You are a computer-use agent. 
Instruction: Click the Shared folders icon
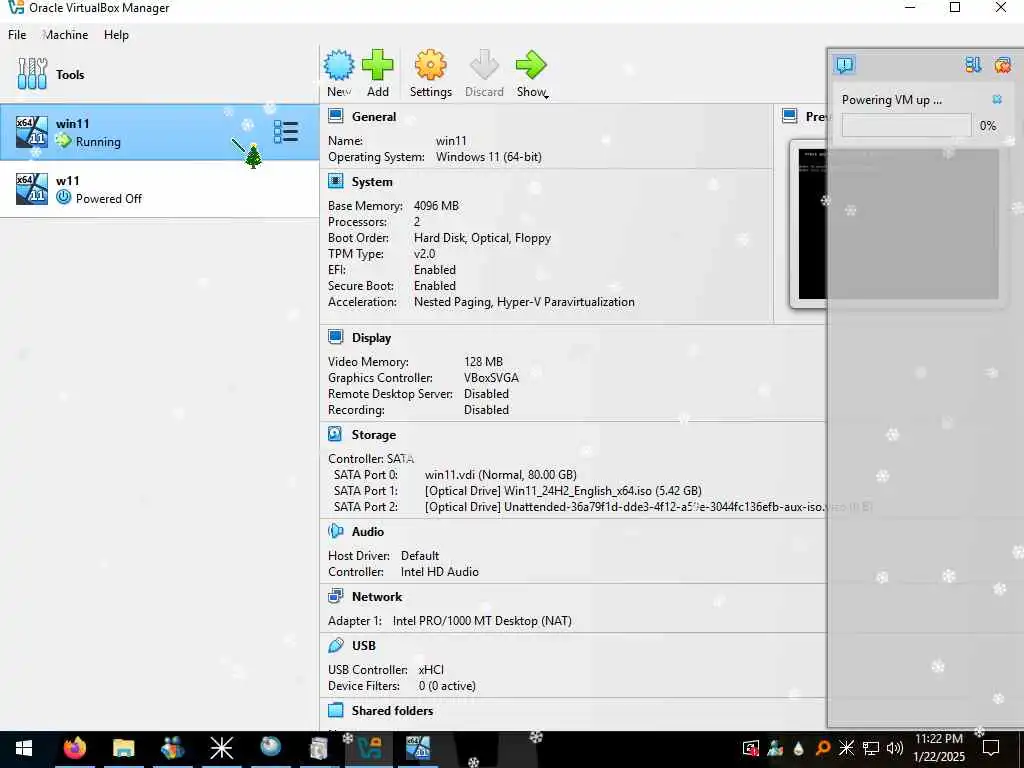click(x=336, y=710)
